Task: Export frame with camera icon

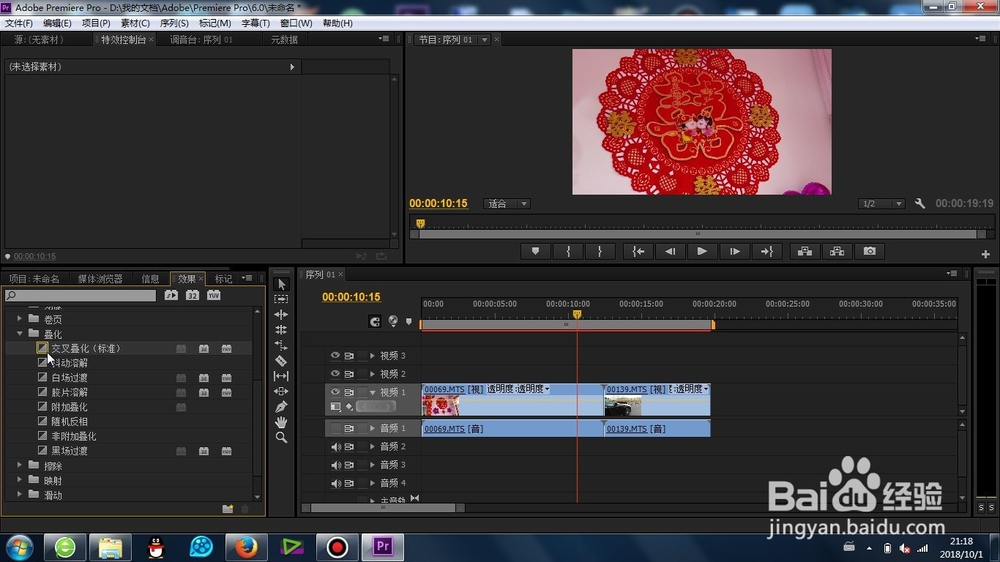Action: pyautogui.click(x=869, y=251)
